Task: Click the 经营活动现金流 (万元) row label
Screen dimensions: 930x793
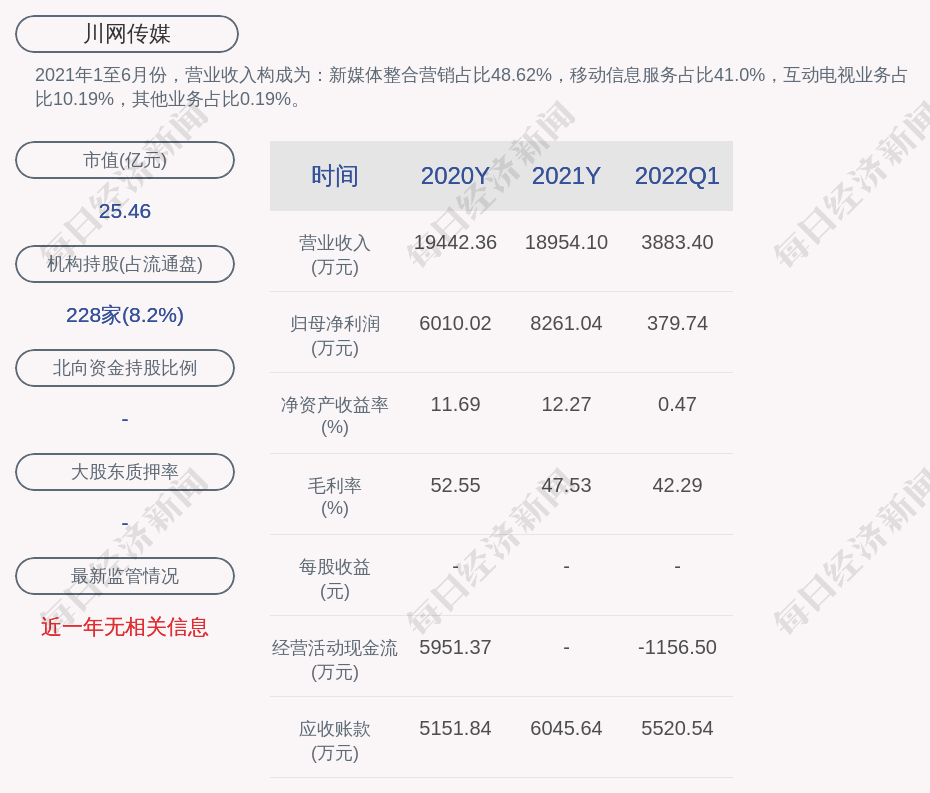Action: 335,660
